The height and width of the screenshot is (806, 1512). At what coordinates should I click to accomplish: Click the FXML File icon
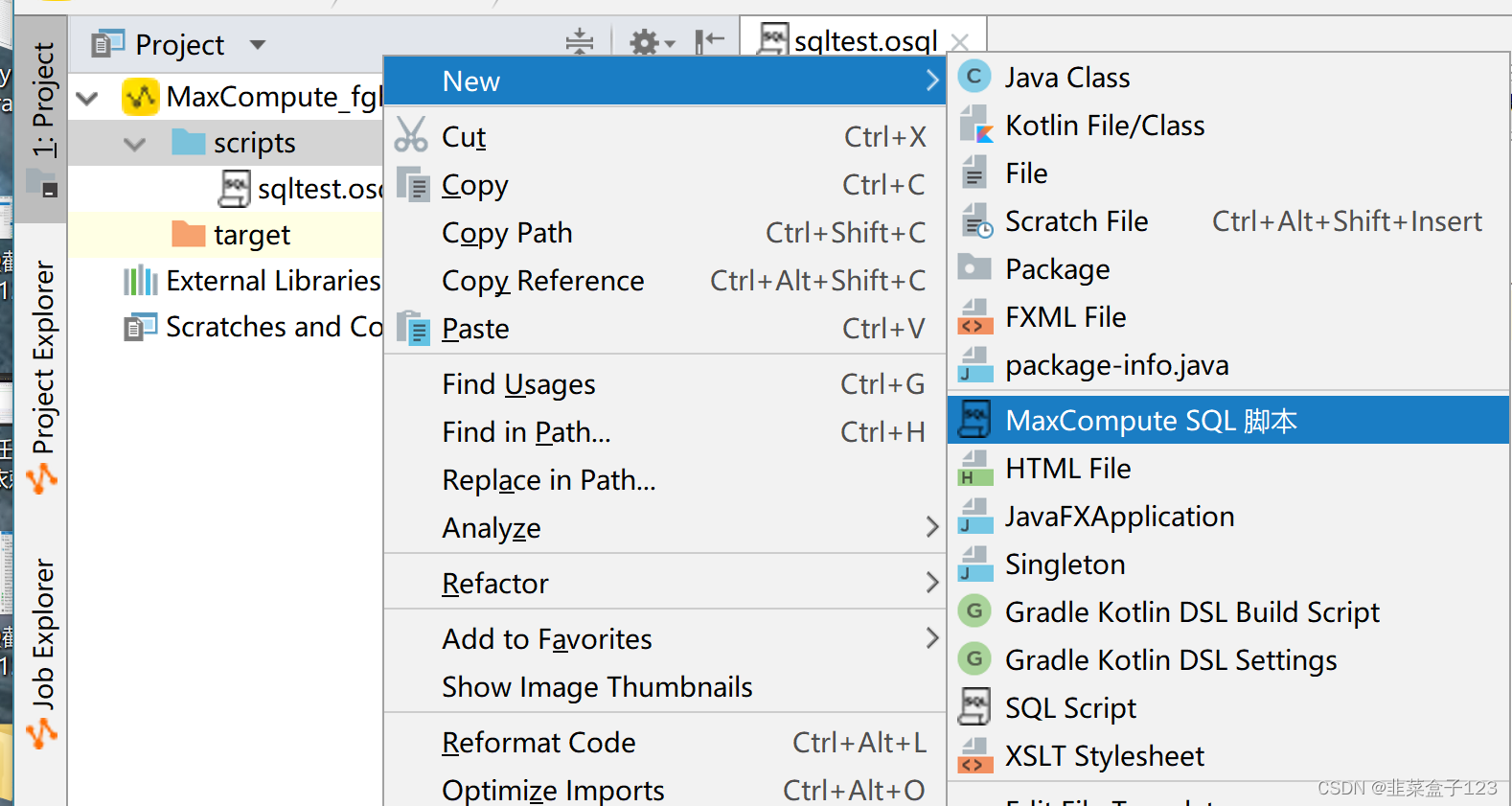[975, 316]
